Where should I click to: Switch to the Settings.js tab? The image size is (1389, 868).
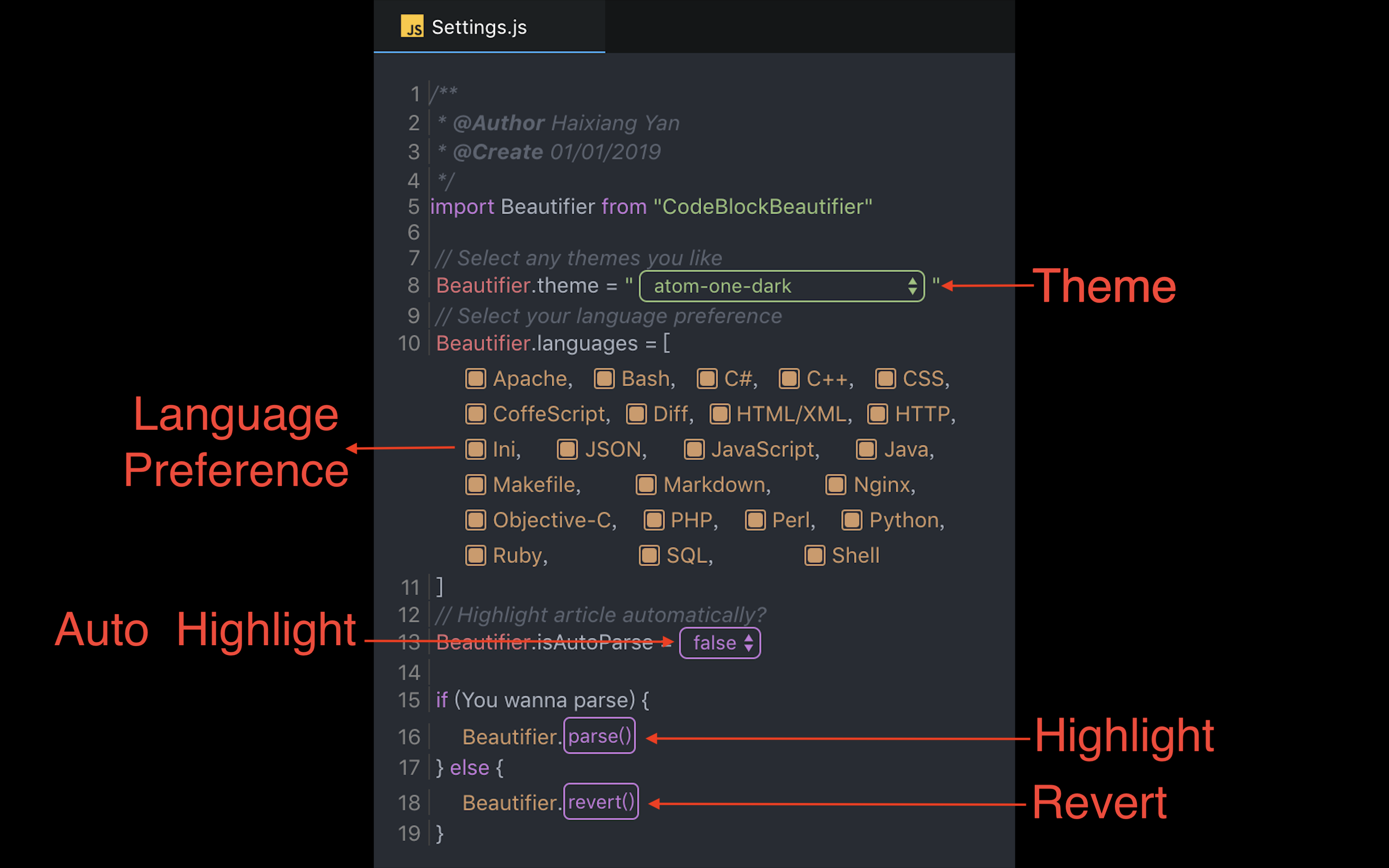click(479, 27)
